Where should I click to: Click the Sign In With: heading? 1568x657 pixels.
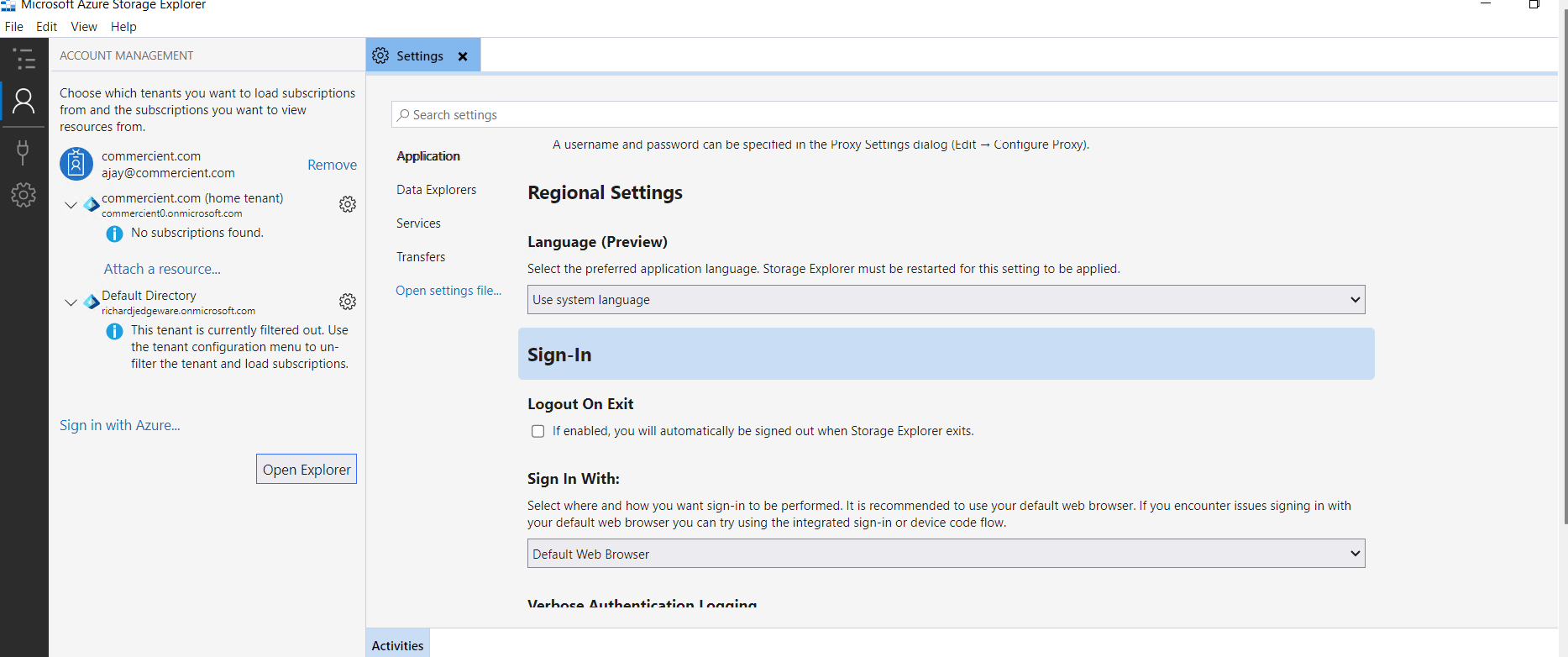coord(574,479)
